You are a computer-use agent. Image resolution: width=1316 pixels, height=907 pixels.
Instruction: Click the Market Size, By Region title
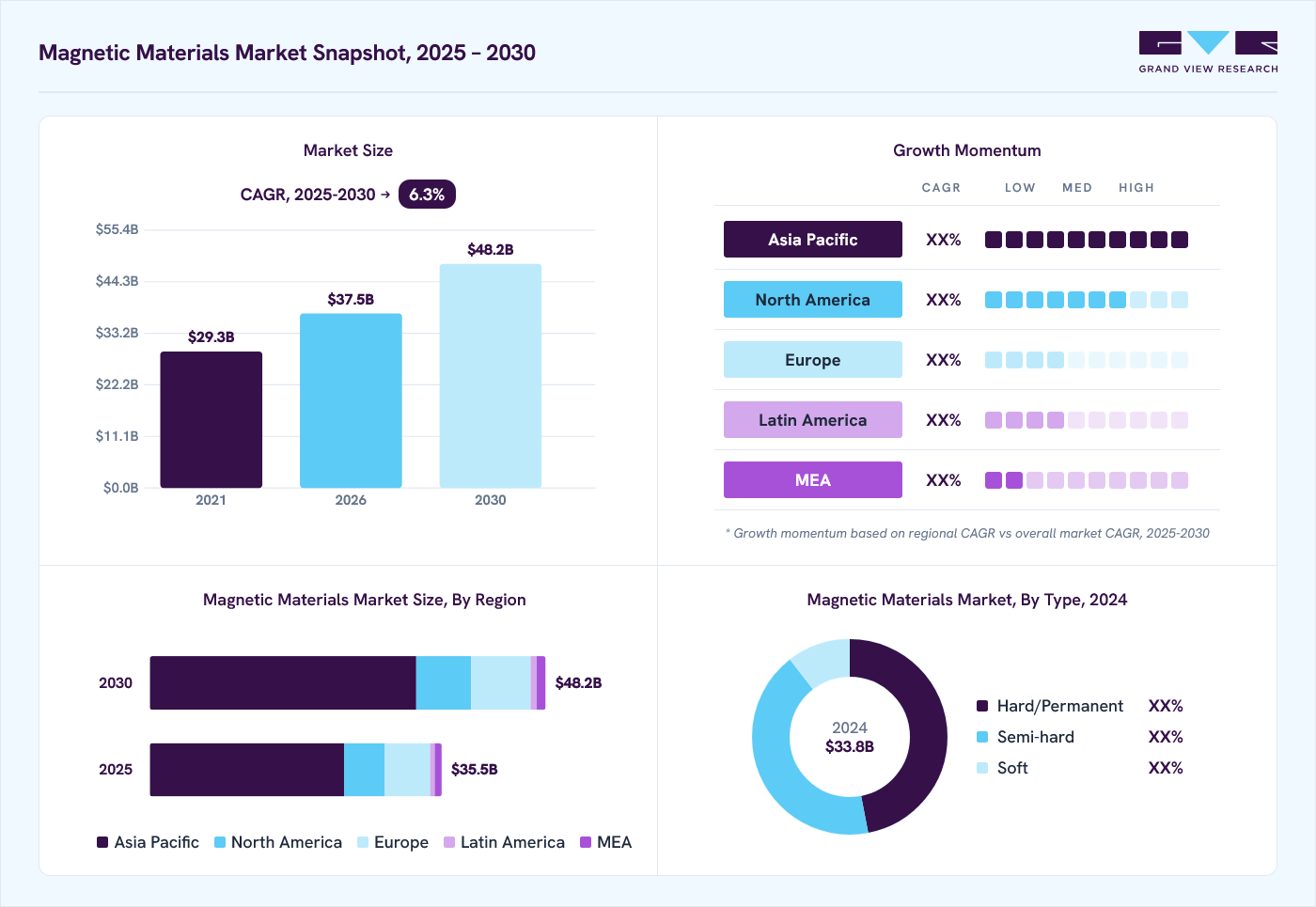(365, 600)
